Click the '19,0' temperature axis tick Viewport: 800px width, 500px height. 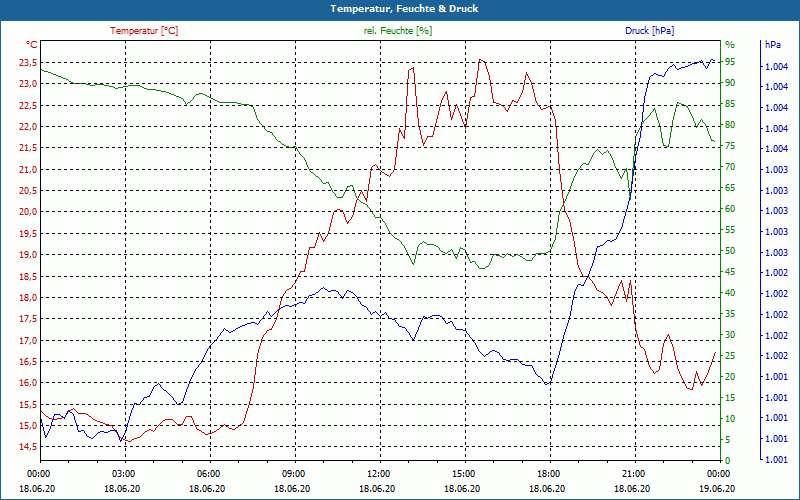click(29, 255)
